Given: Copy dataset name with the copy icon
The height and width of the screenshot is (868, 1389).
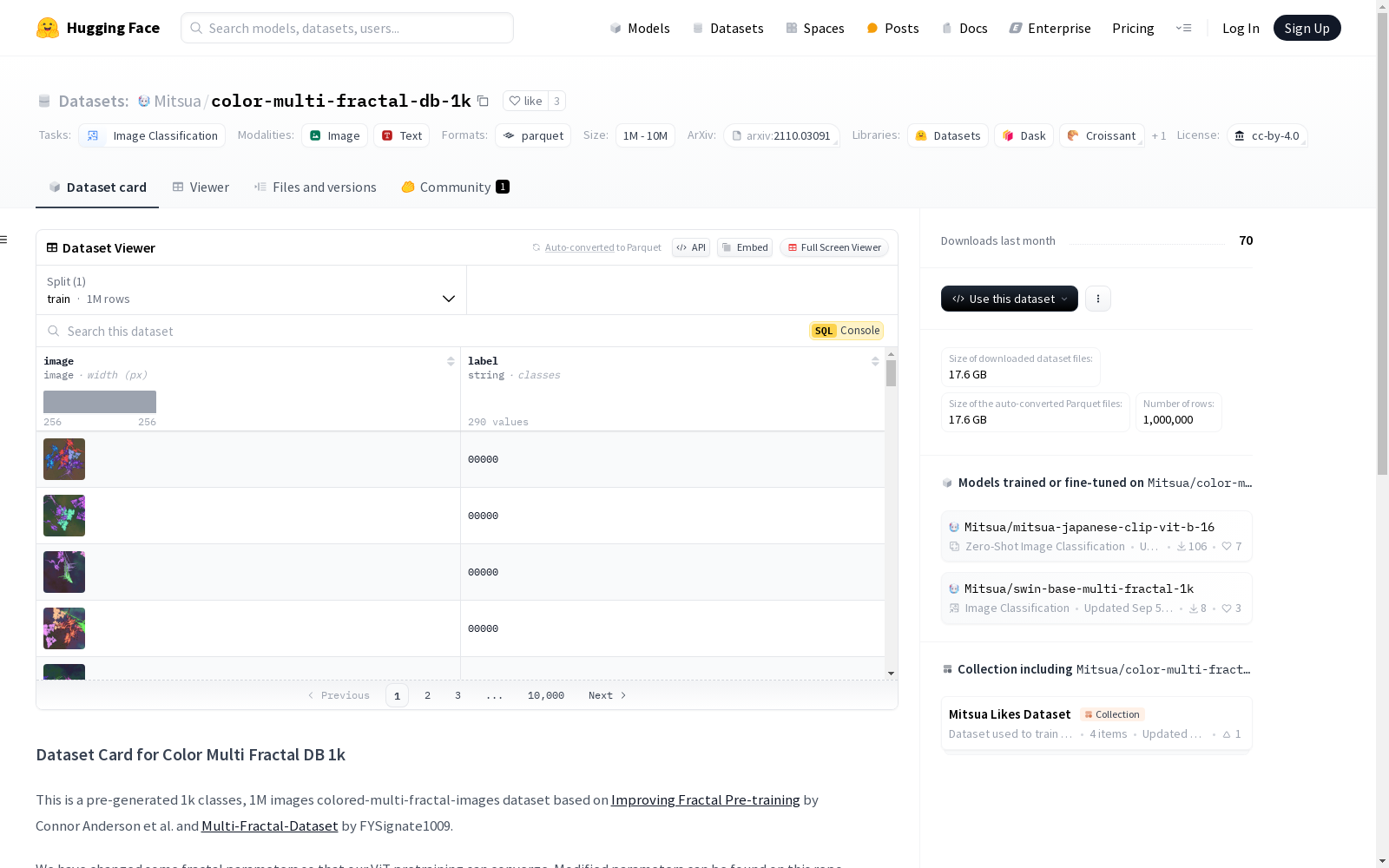Looking at the screenshot, I should [484, 101].
